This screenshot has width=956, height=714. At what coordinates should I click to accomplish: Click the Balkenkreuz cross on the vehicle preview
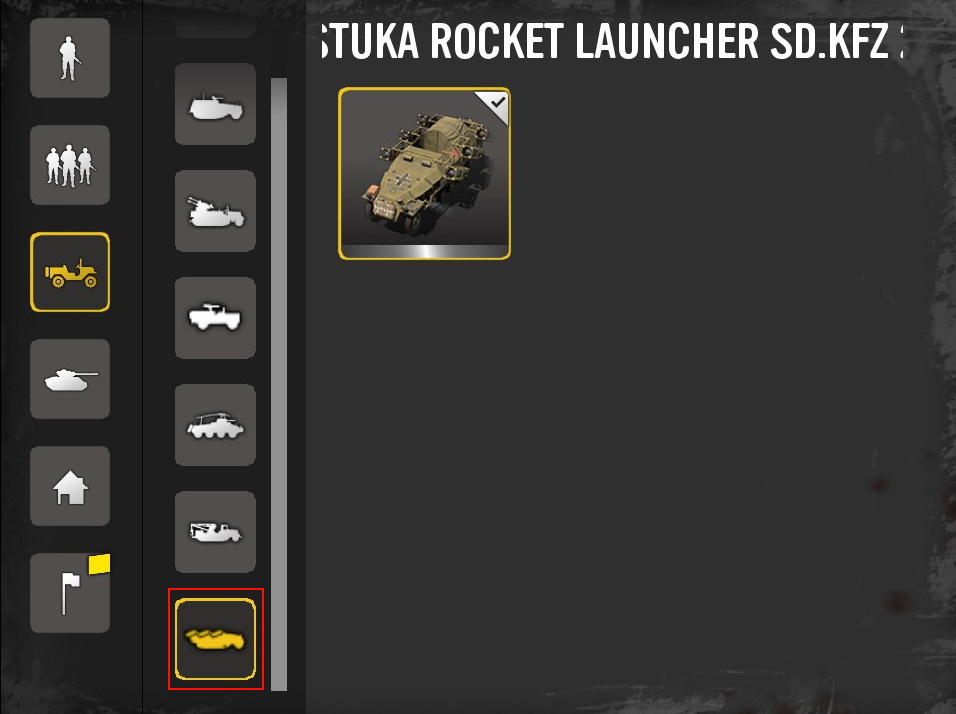403,180
